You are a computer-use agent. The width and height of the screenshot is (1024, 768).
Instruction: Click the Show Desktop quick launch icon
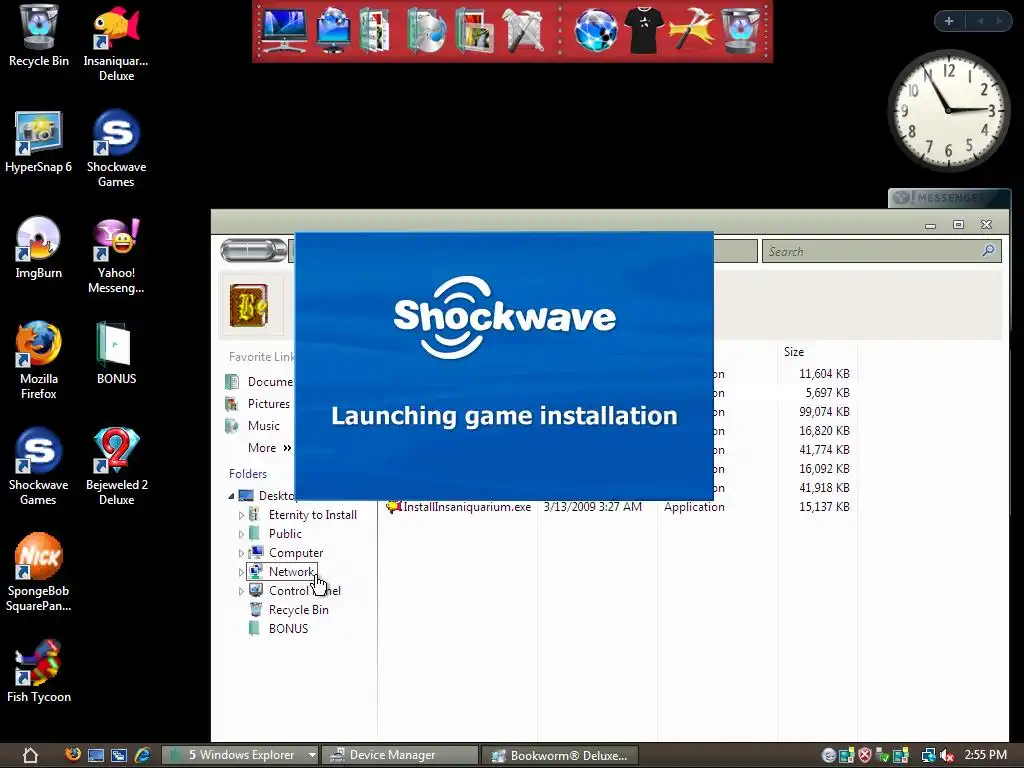point(96,756)
